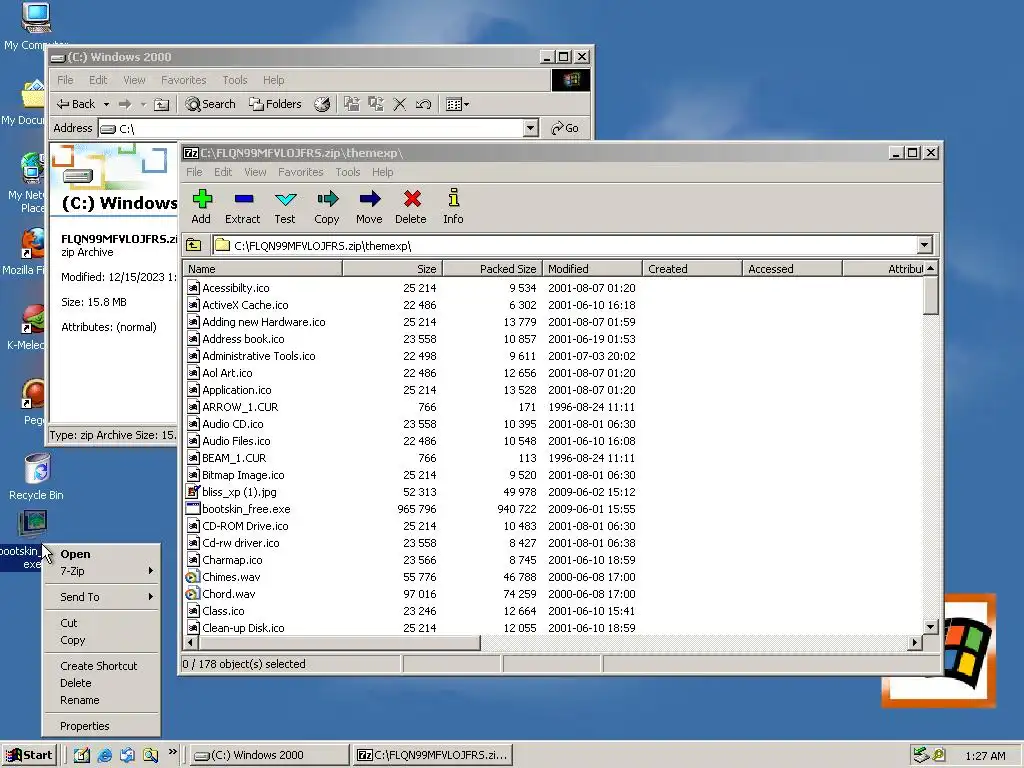Screen dimensions: 1024x768
Task: Select the Address book.ico row
Action: (x=554, y=339)
